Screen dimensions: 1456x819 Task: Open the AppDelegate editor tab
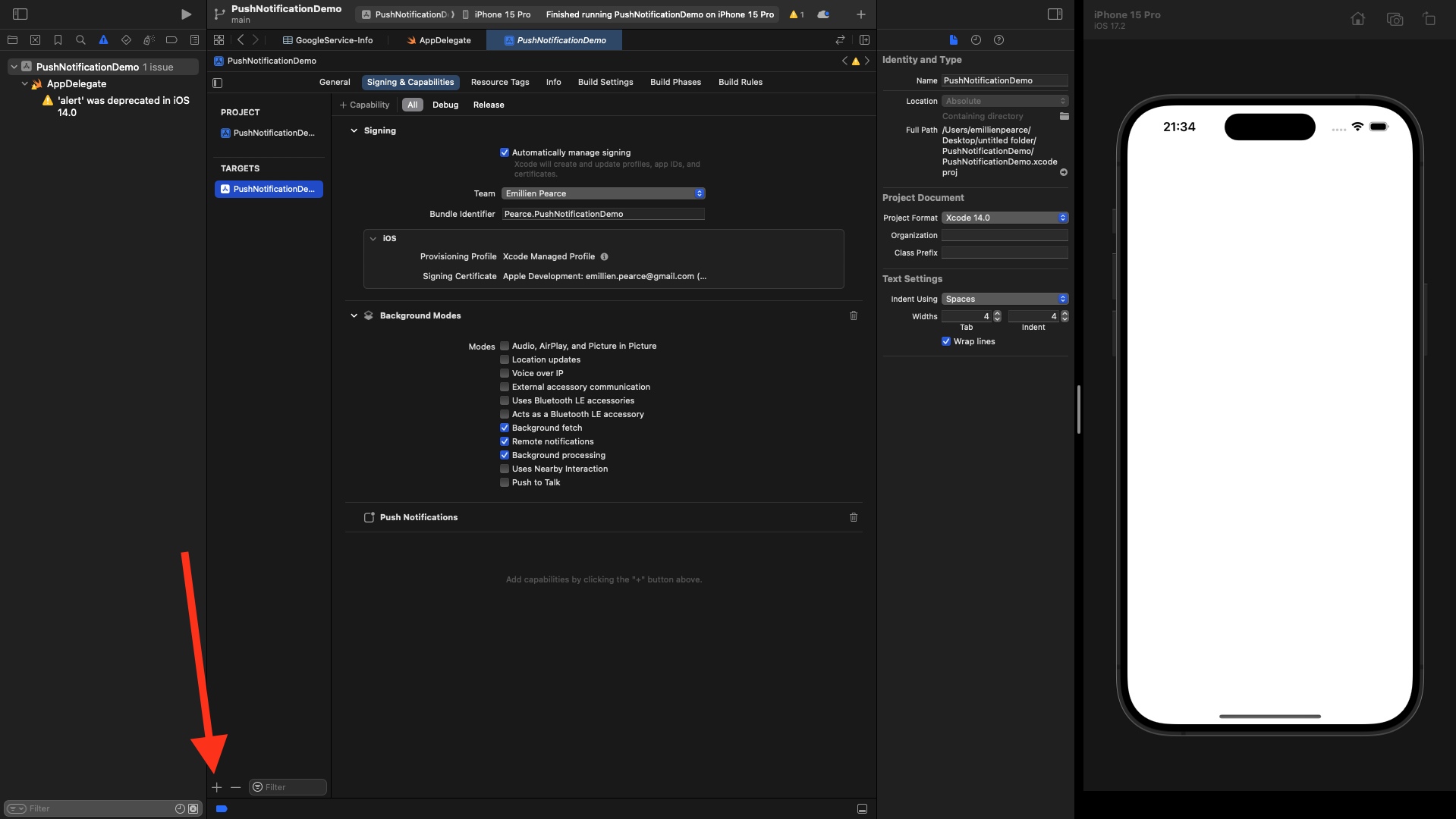click(439, 40)
